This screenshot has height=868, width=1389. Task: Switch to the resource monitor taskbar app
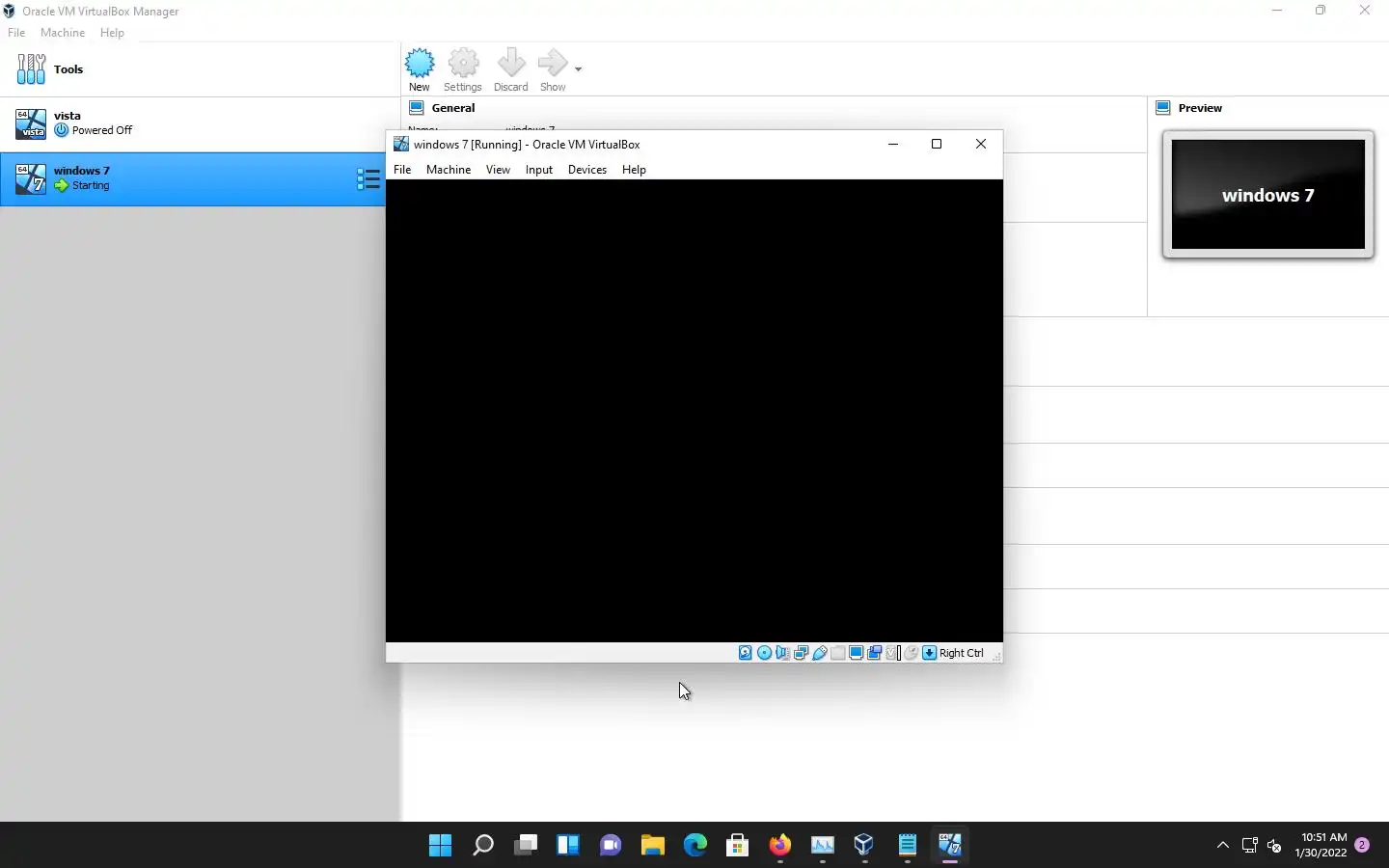point(822,846)
